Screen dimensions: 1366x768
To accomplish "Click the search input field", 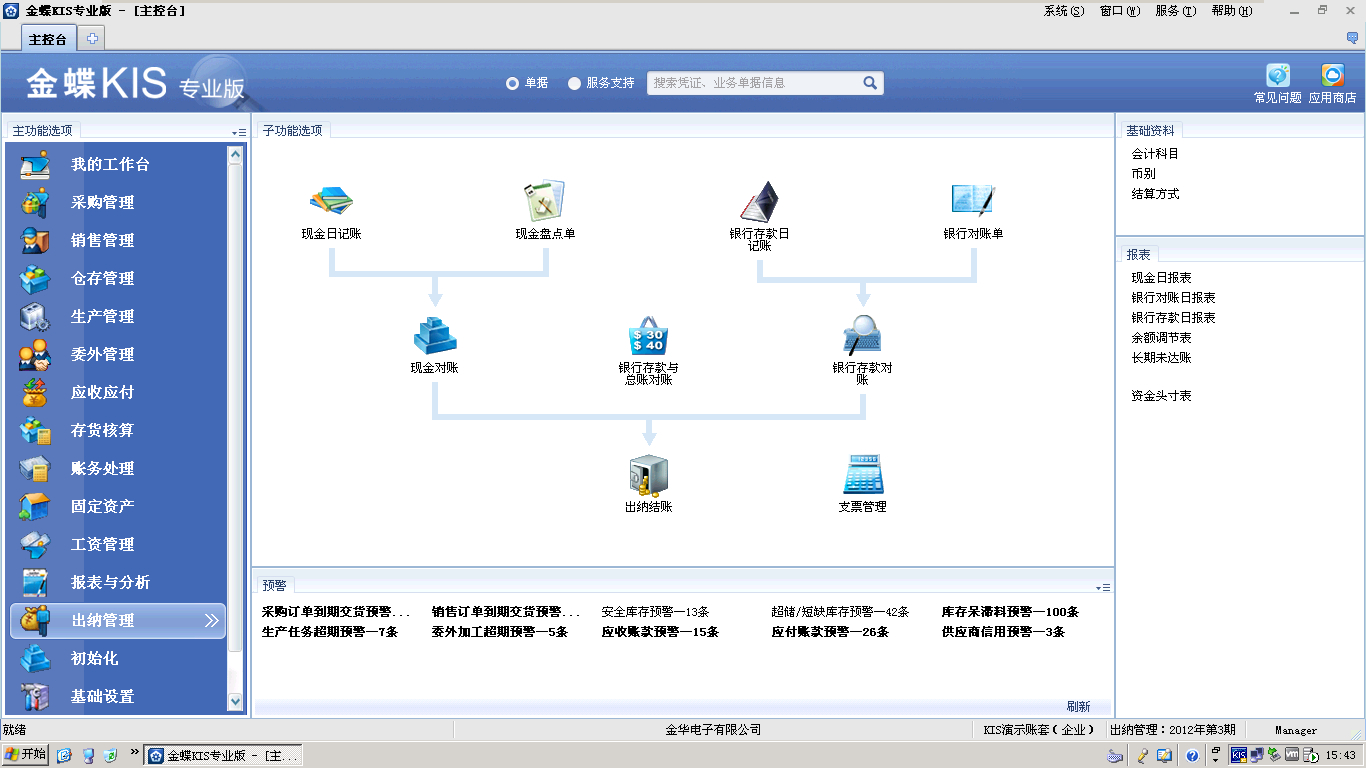I will point(755,83).
